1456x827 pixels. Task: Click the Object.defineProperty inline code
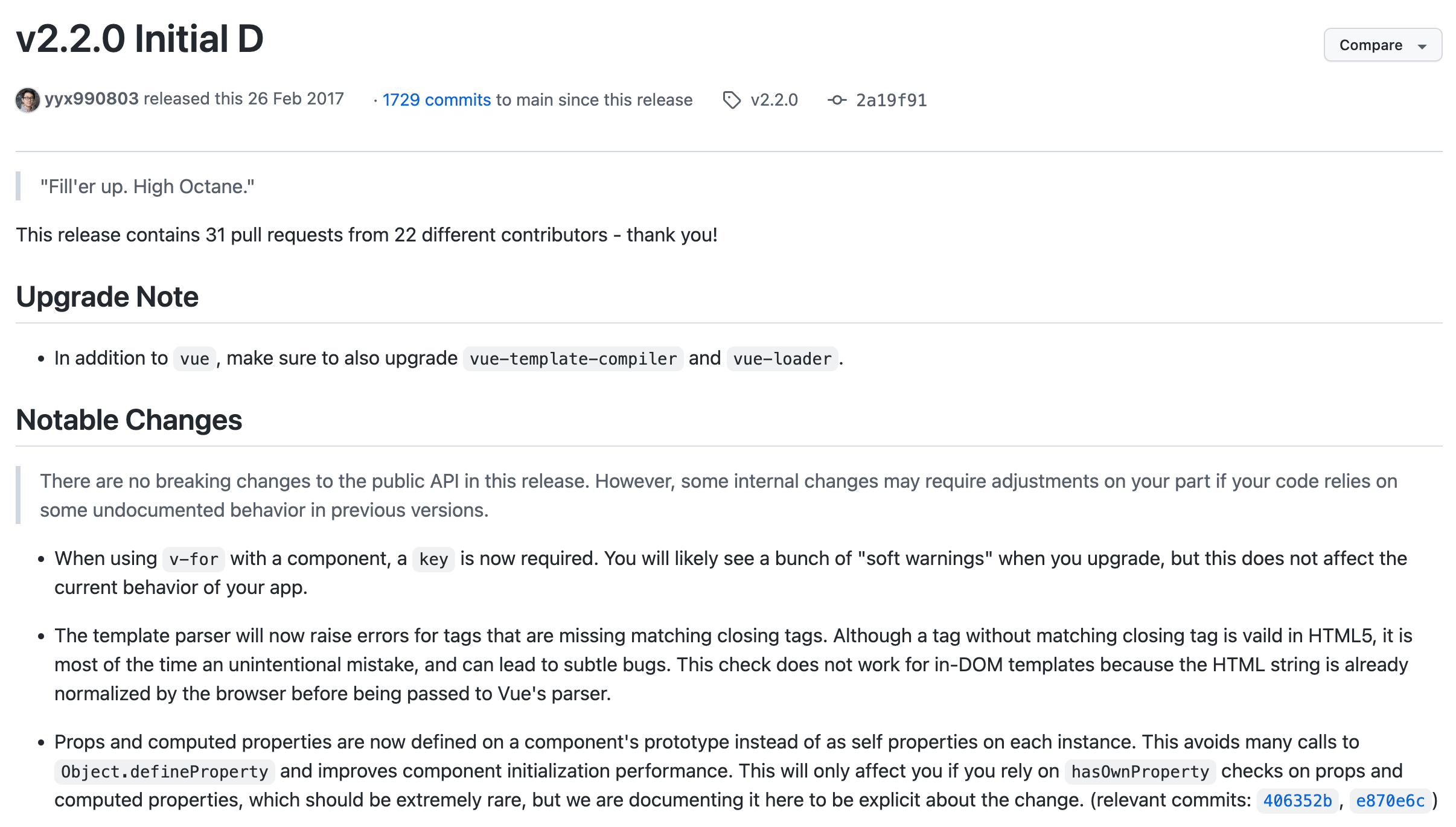click(x=165, y=772)
